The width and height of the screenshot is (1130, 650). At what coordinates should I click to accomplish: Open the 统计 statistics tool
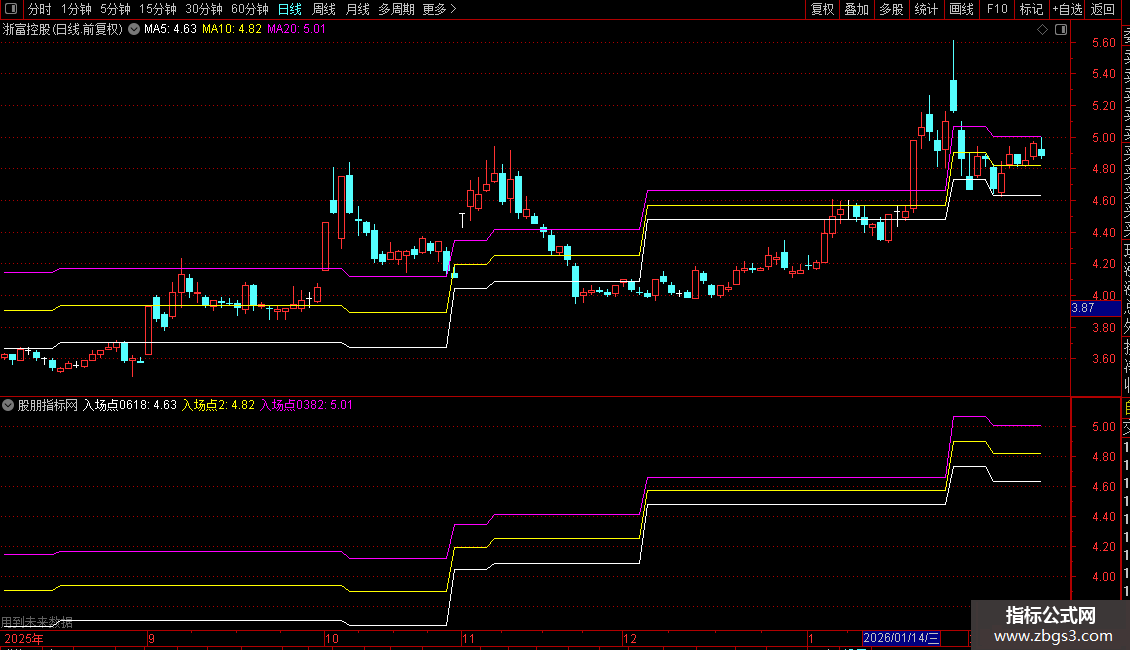[x=926, y=9]
